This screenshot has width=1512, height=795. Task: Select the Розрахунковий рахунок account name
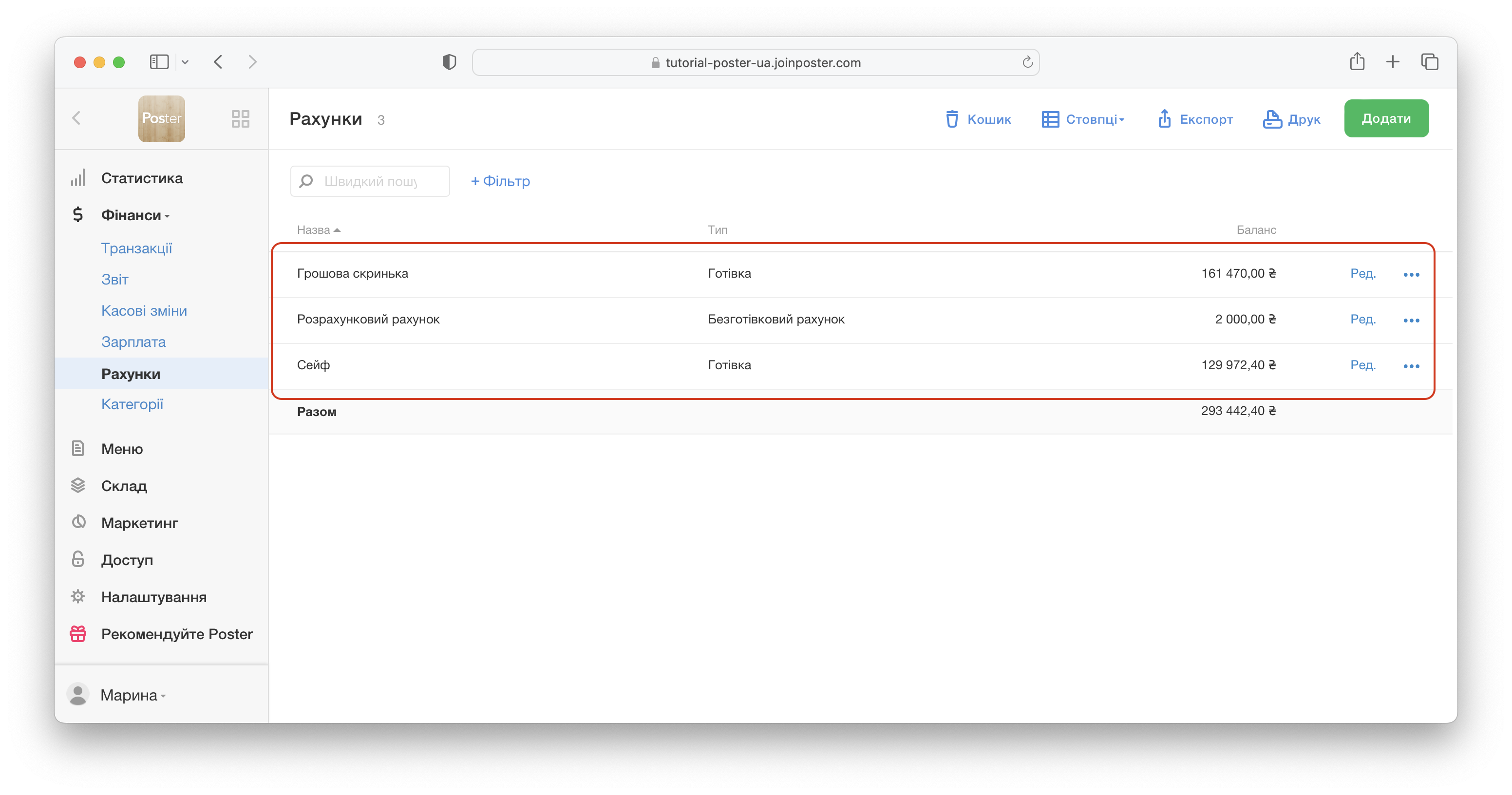click(368, 320)
